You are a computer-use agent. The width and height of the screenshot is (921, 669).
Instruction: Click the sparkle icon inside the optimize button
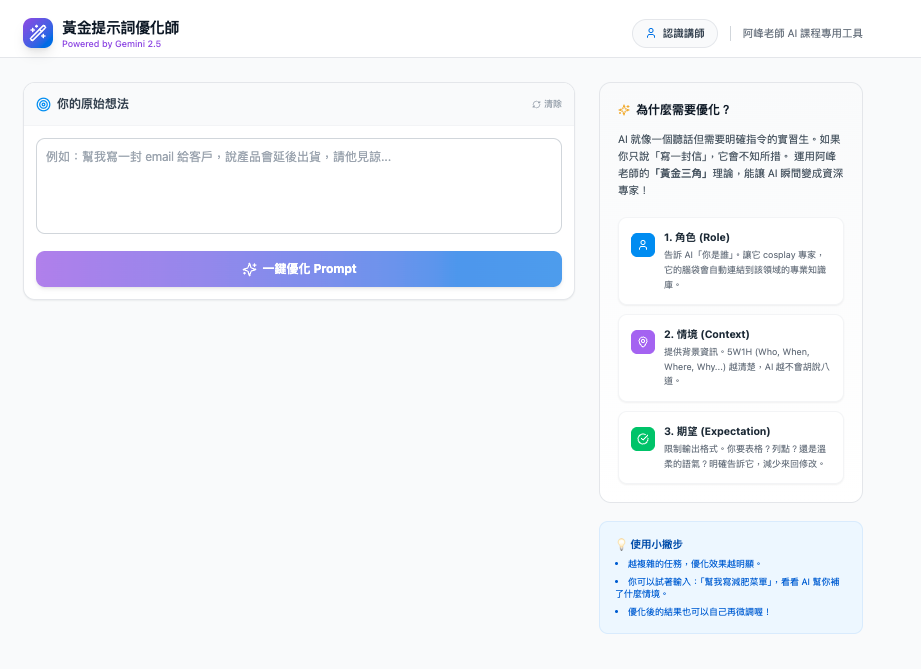pyautogui.click(x=248, y=268)
